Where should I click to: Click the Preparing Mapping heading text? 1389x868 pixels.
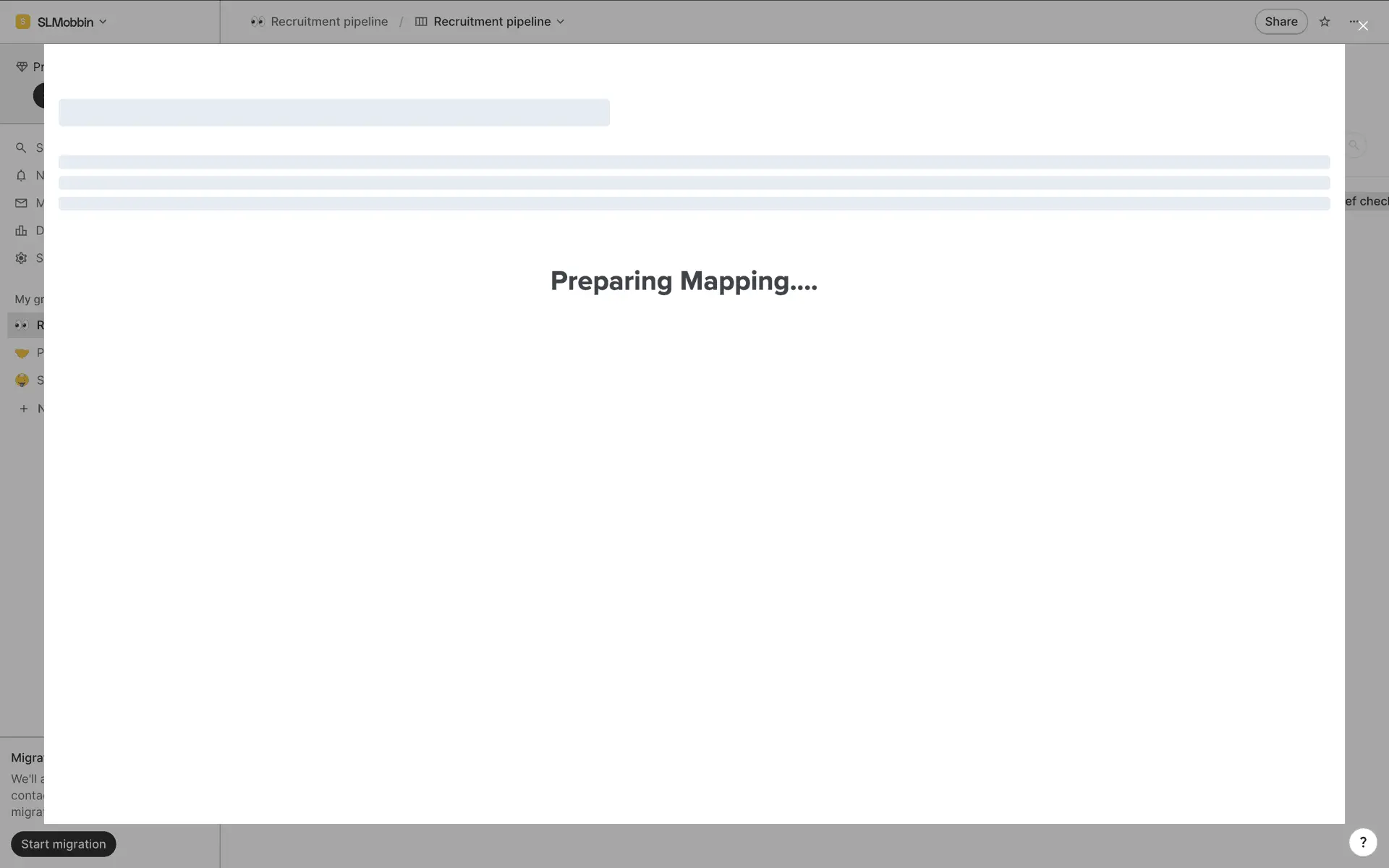684,281
